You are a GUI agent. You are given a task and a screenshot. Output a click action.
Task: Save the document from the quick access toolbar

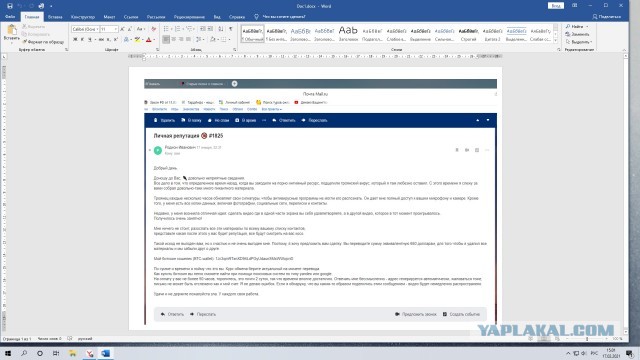[x=10, y=6]
